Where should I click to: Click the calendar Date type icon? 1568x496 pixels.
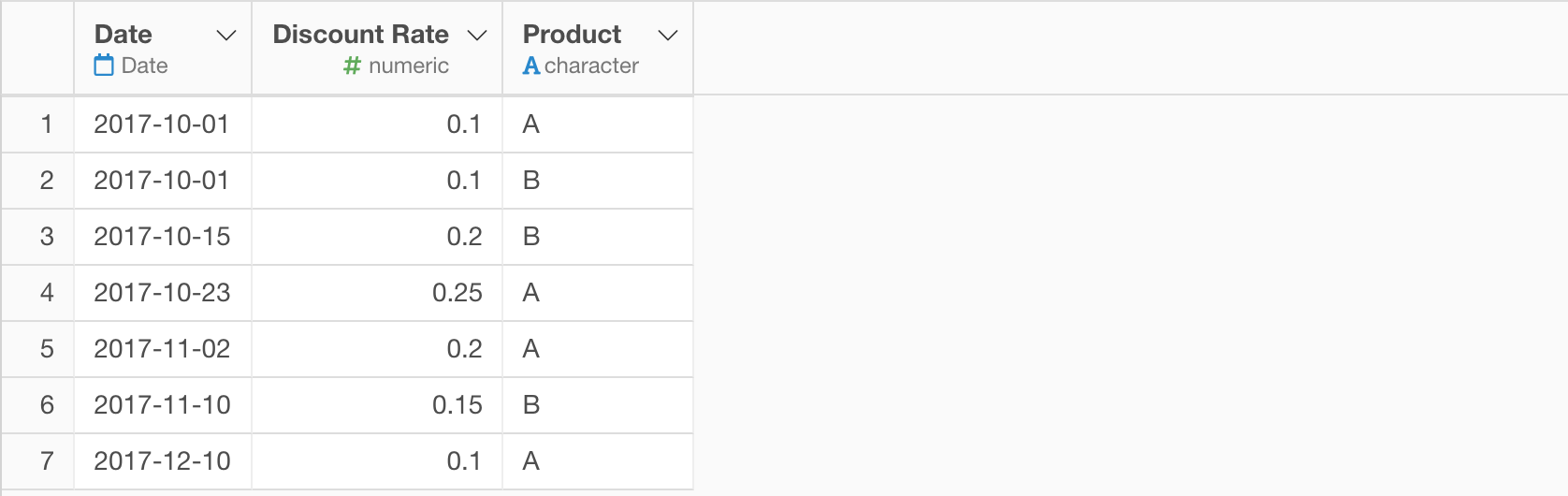pos(104,66)
